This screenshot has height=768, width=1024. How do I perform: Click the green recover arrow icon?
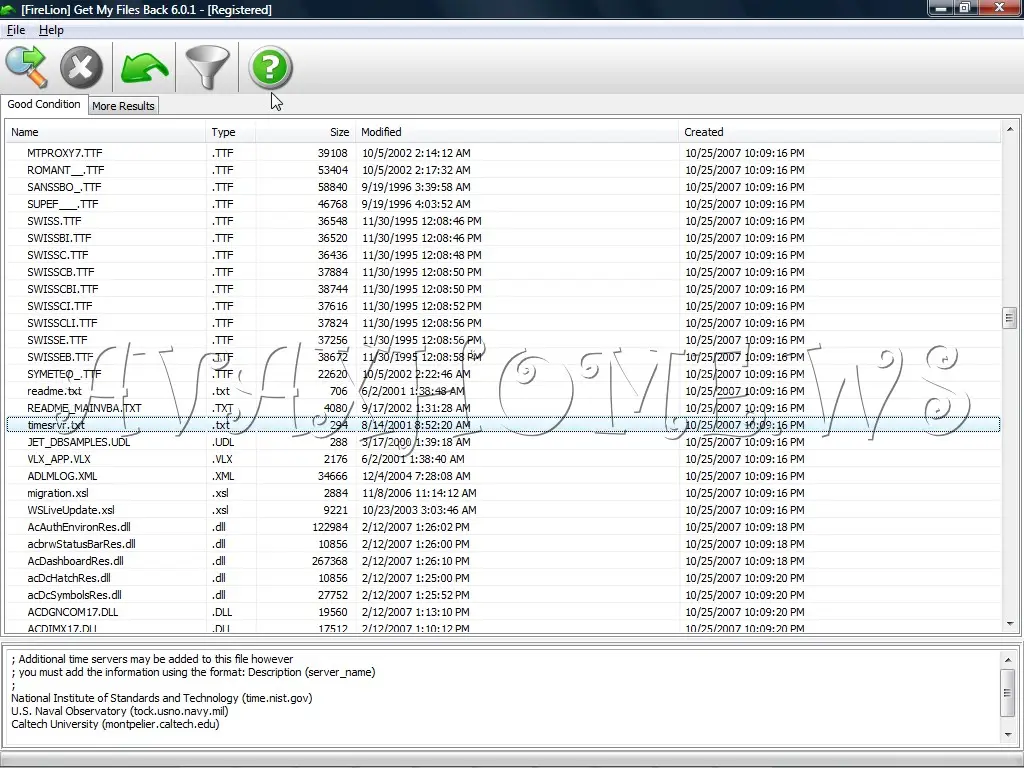pyautogui.click(x=144, y=68)
